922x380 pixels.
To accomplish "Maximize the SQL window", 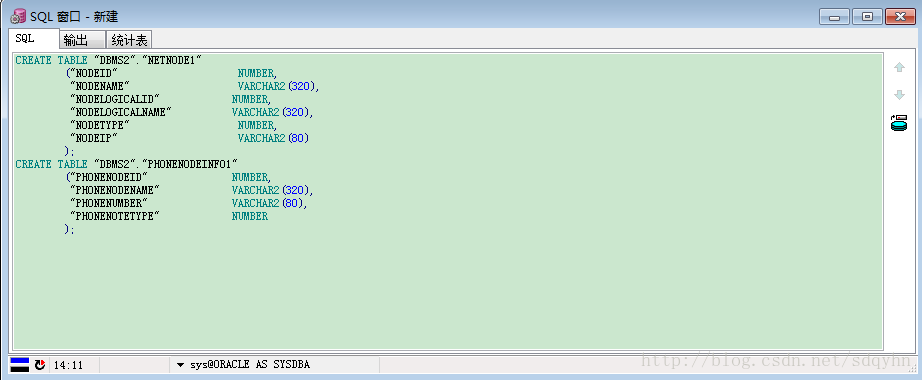I will click(x=867, y=16).
